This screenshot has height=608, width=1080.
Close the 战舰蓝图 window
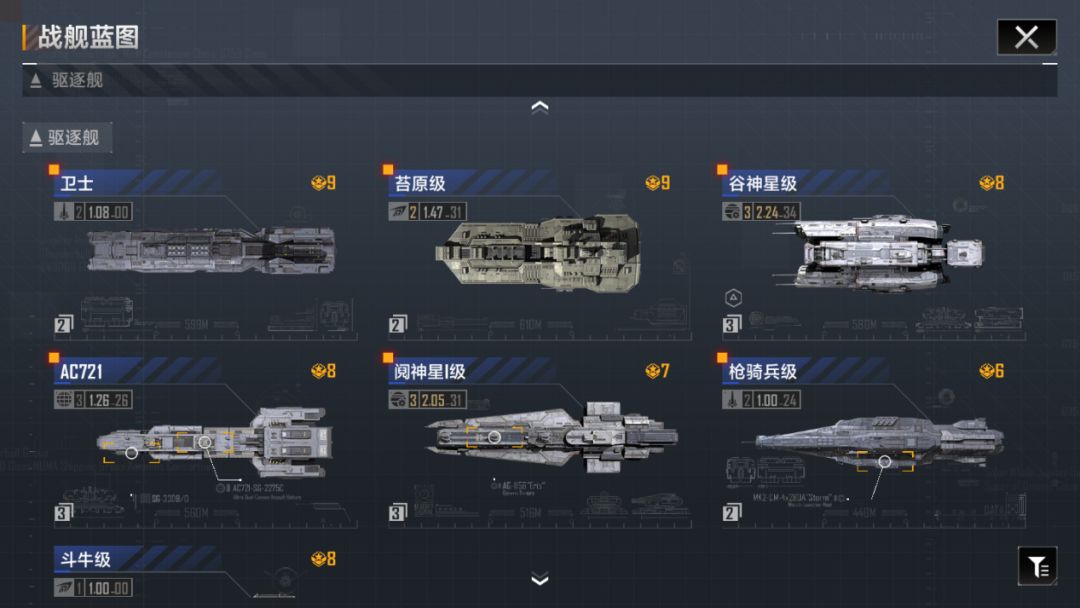coord(1026,37)
